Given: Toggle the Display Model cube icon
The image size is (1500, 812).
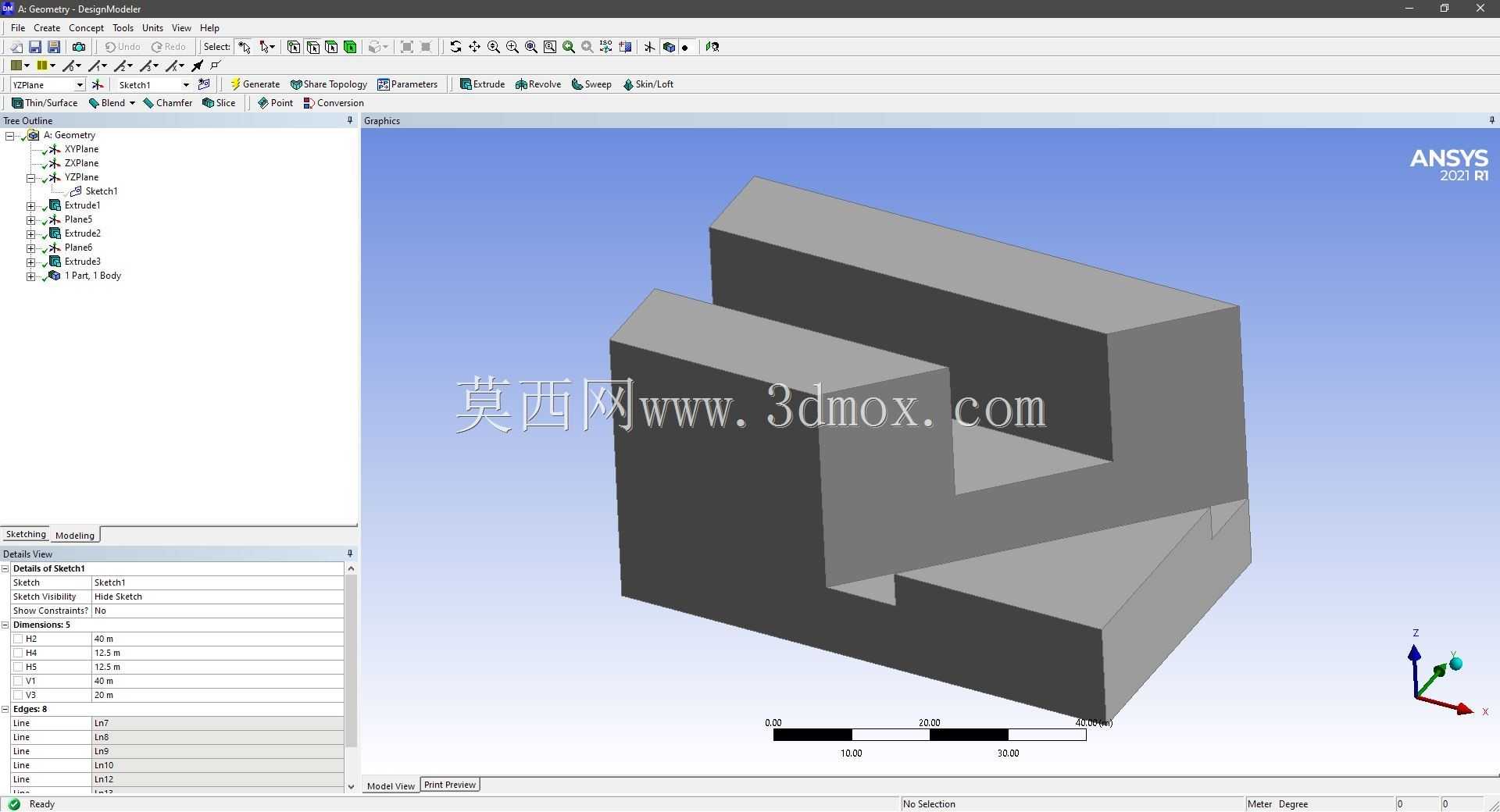Looking at the screenshot, I should pyautogui.click(x=669, y=47).
